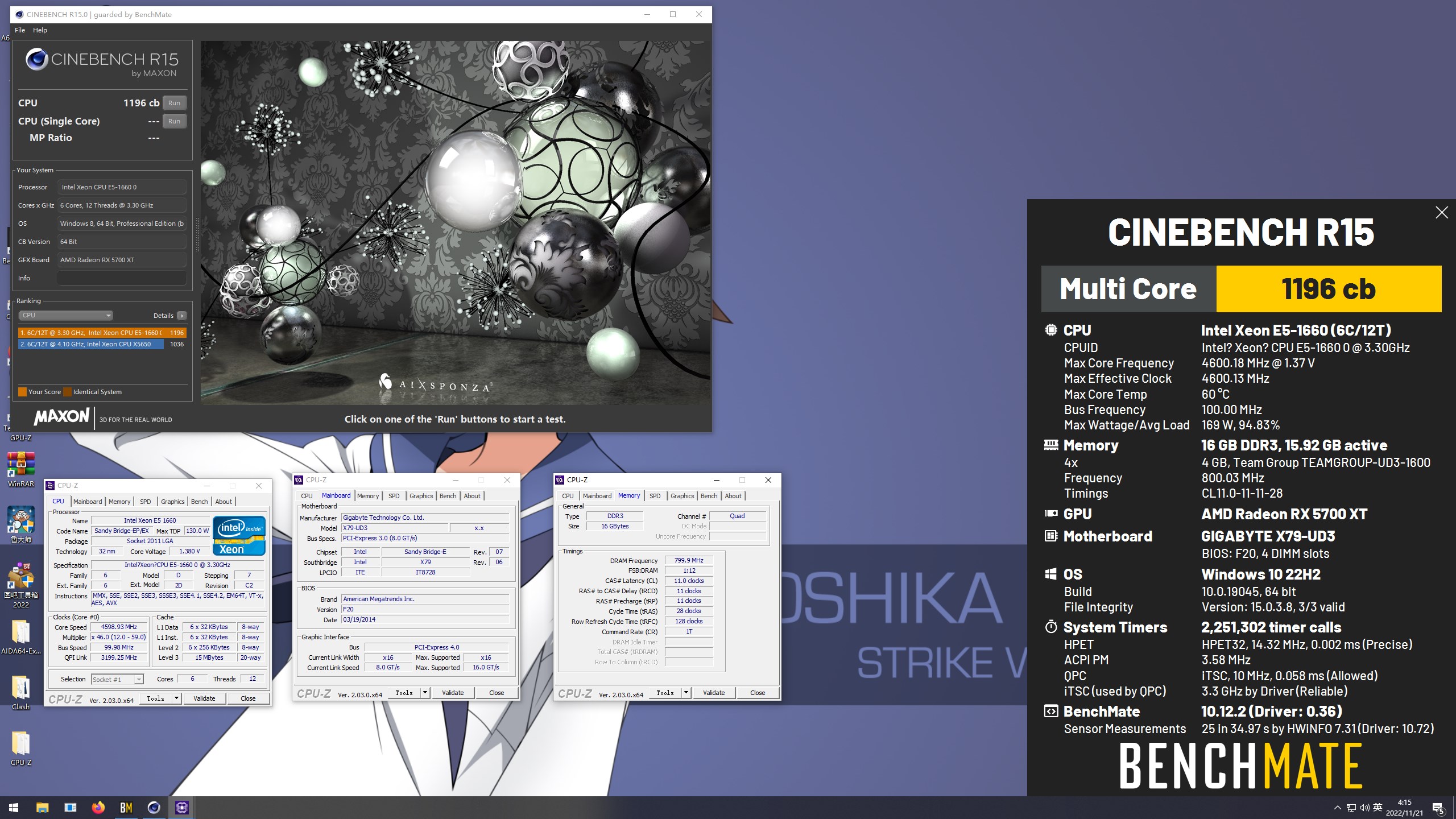This screenshot has height=819, width=1456.
Task: Select the Xeon X5650 ranking entry
Action: [102, 344]
